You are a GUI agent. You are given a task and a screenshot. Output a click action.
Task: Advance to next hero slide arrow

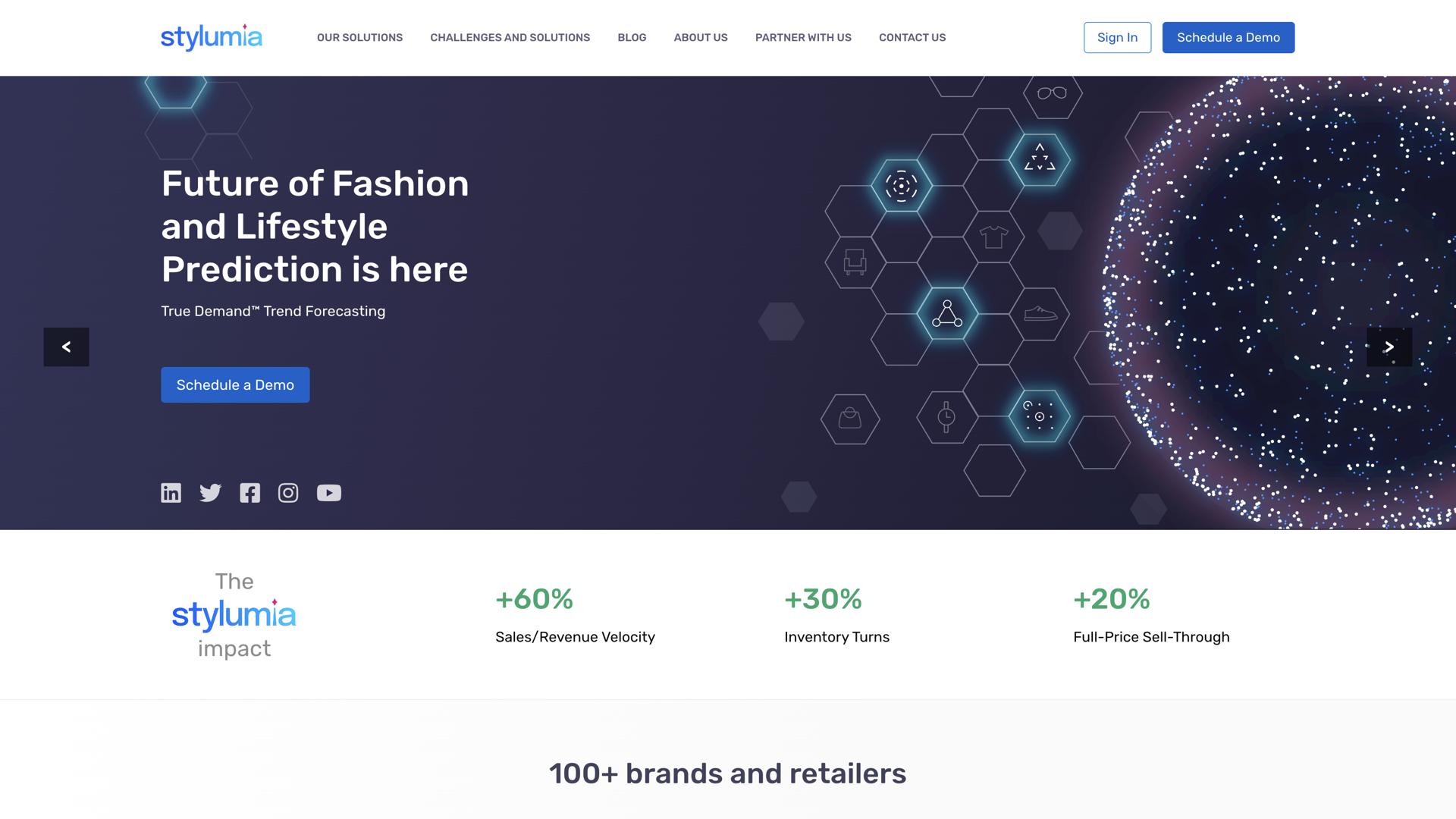[1389, 347]
